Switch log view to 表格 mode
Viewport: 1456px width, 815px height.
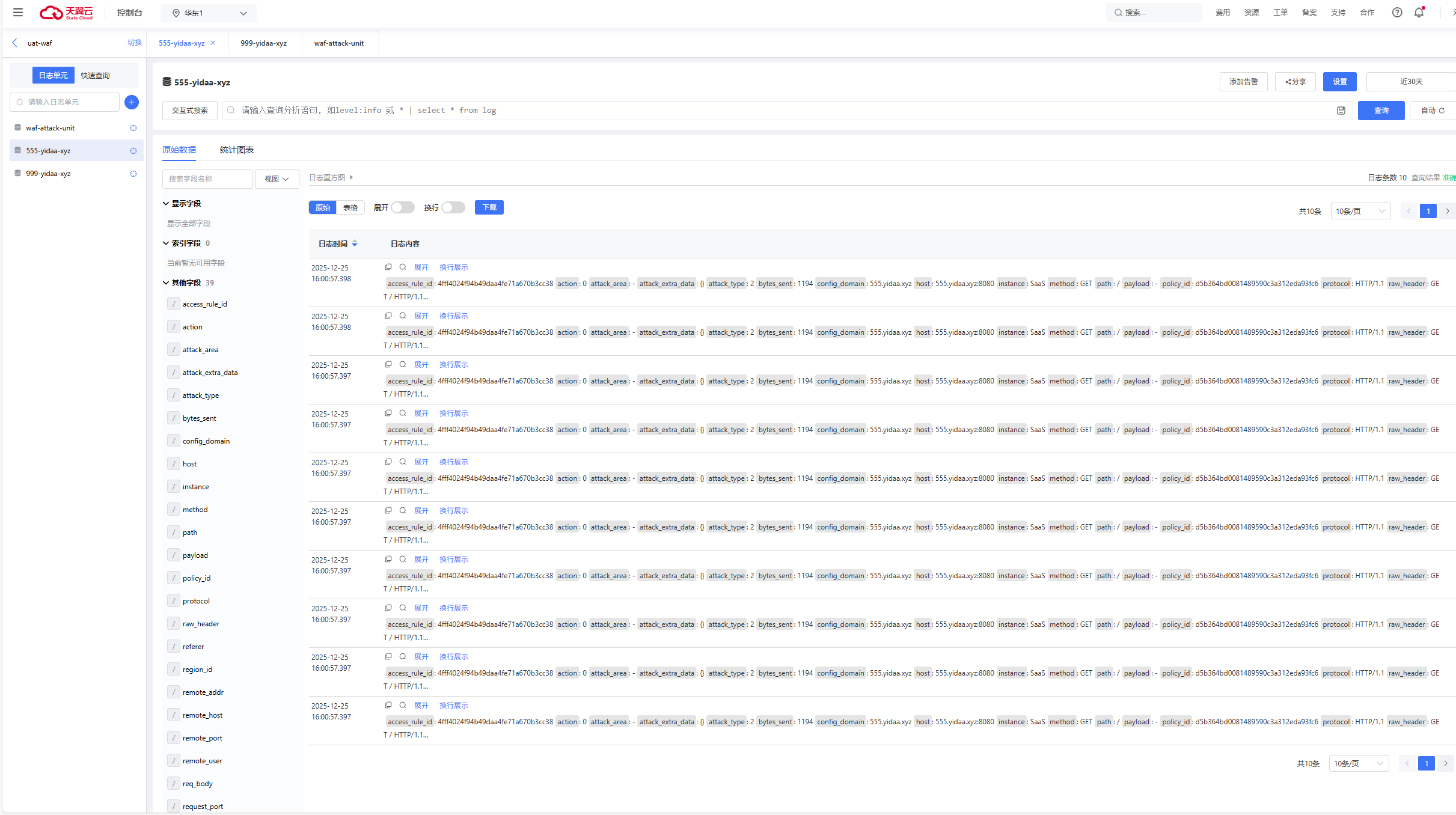[x=350, y=207]
